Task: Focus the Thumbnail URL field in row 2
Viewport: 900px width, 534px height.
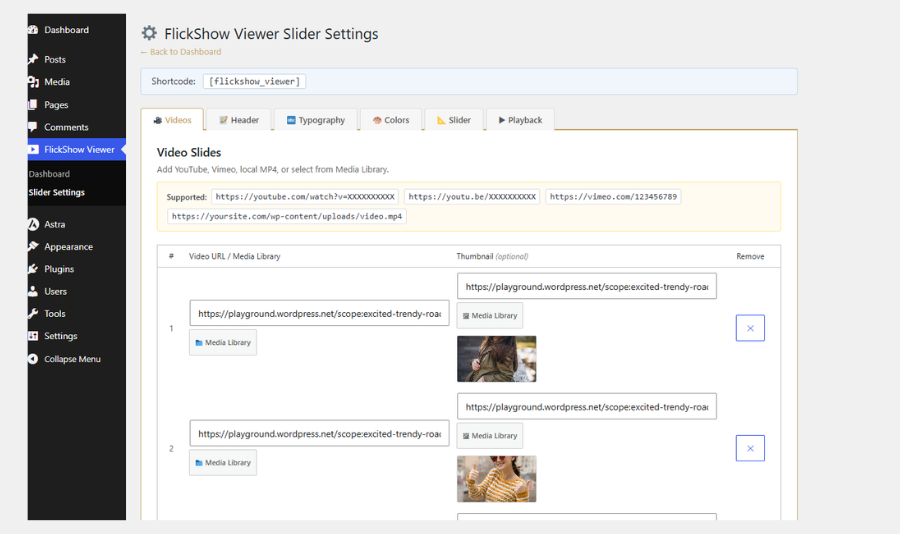Action: pos(587,407)
